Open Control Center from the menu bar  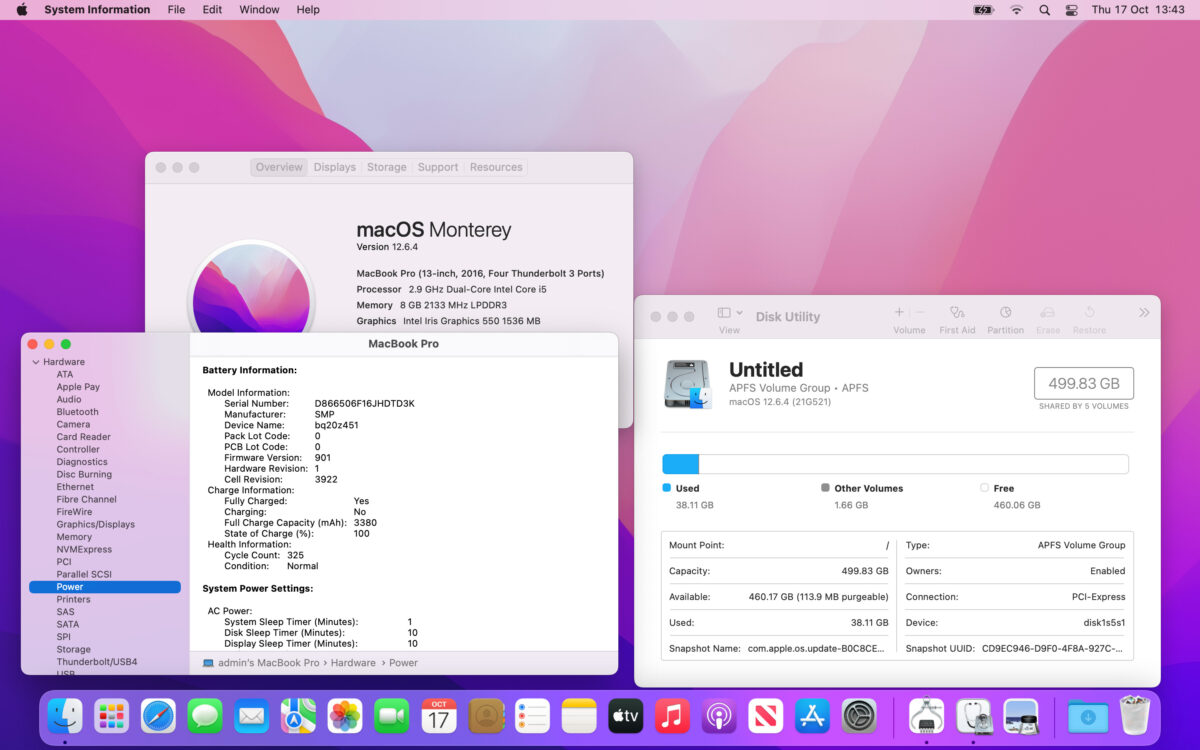pyautogui.click(x=1072, y=10)
